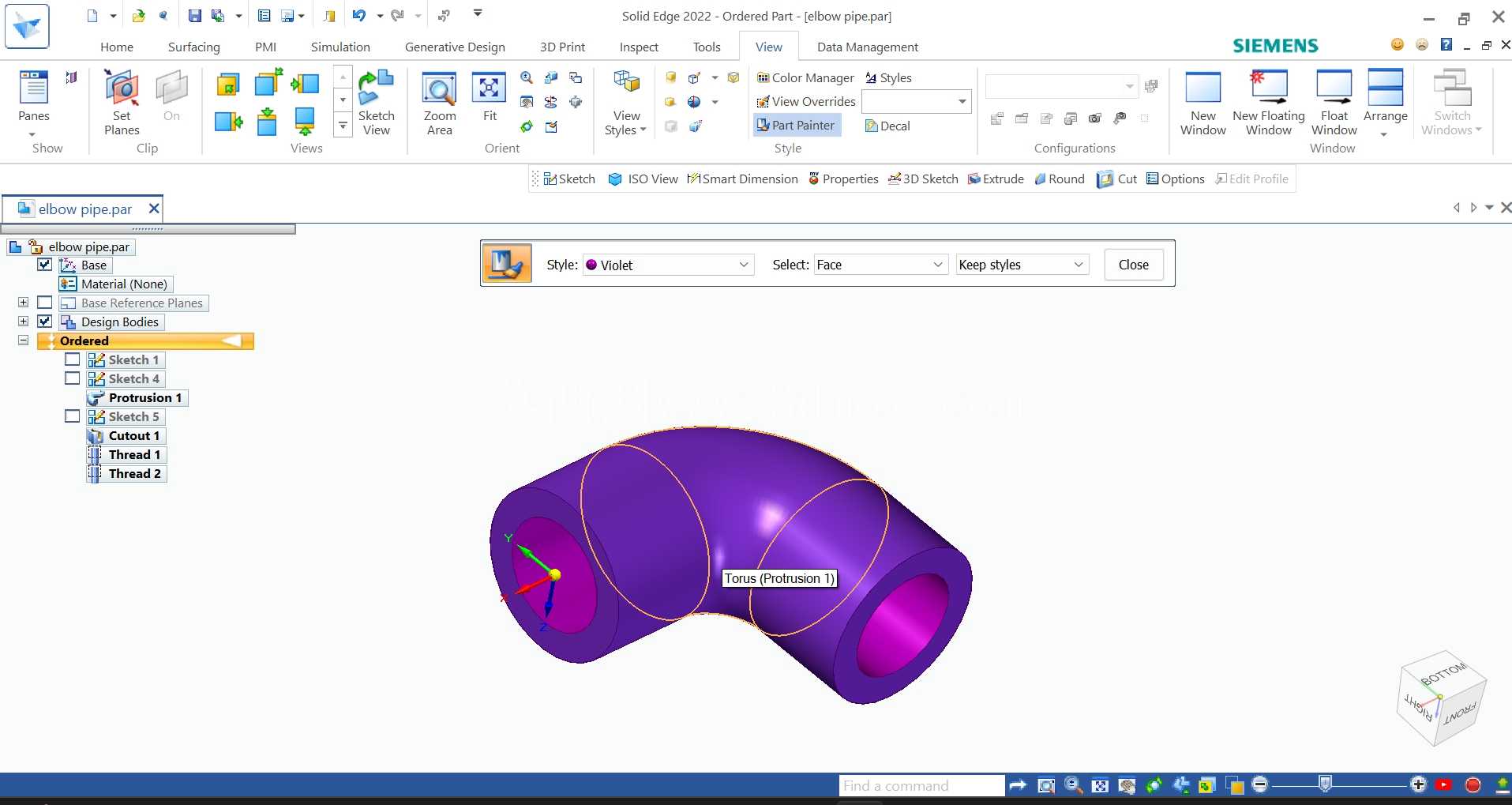Open a New Window

pyautogui.click(x=1203, y=103)
